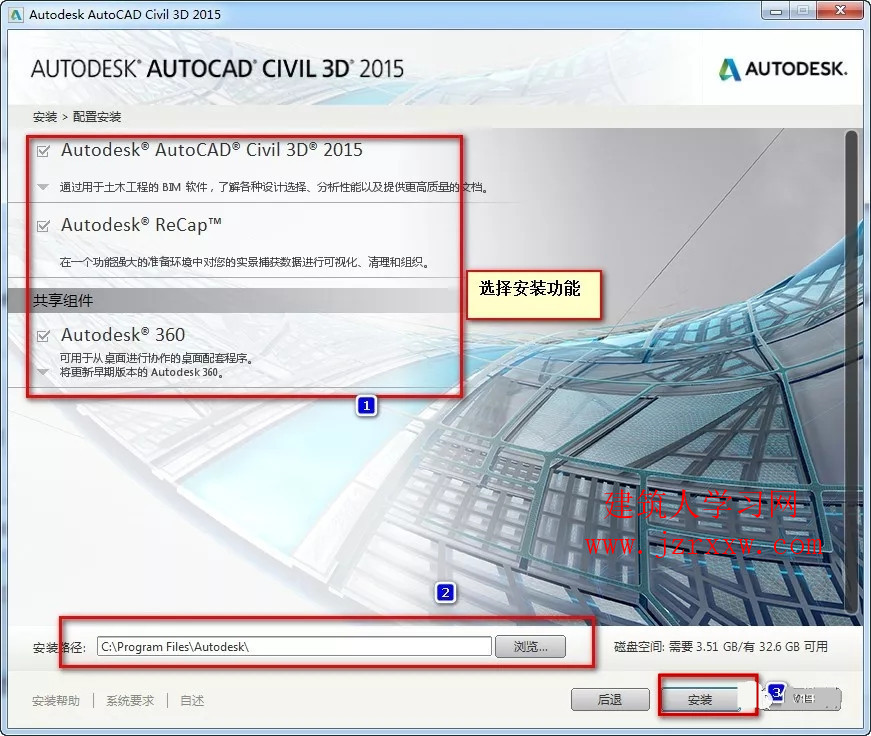Close the installer window

pyautogui.click(x=841, y=11)
